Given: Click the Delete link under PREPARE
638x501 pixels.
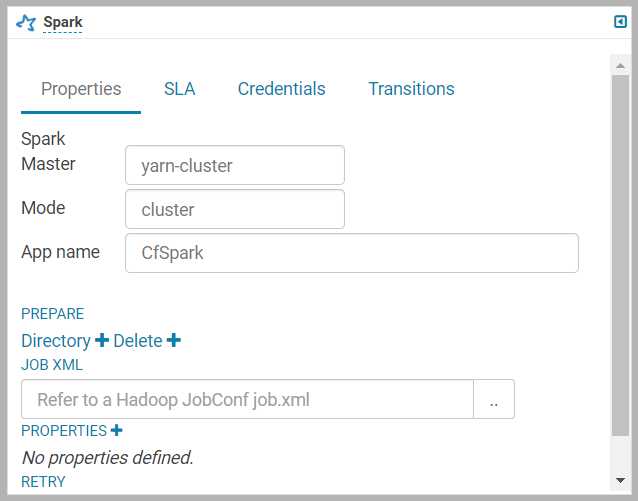Looking at the screenshot, I should point(138,341).
